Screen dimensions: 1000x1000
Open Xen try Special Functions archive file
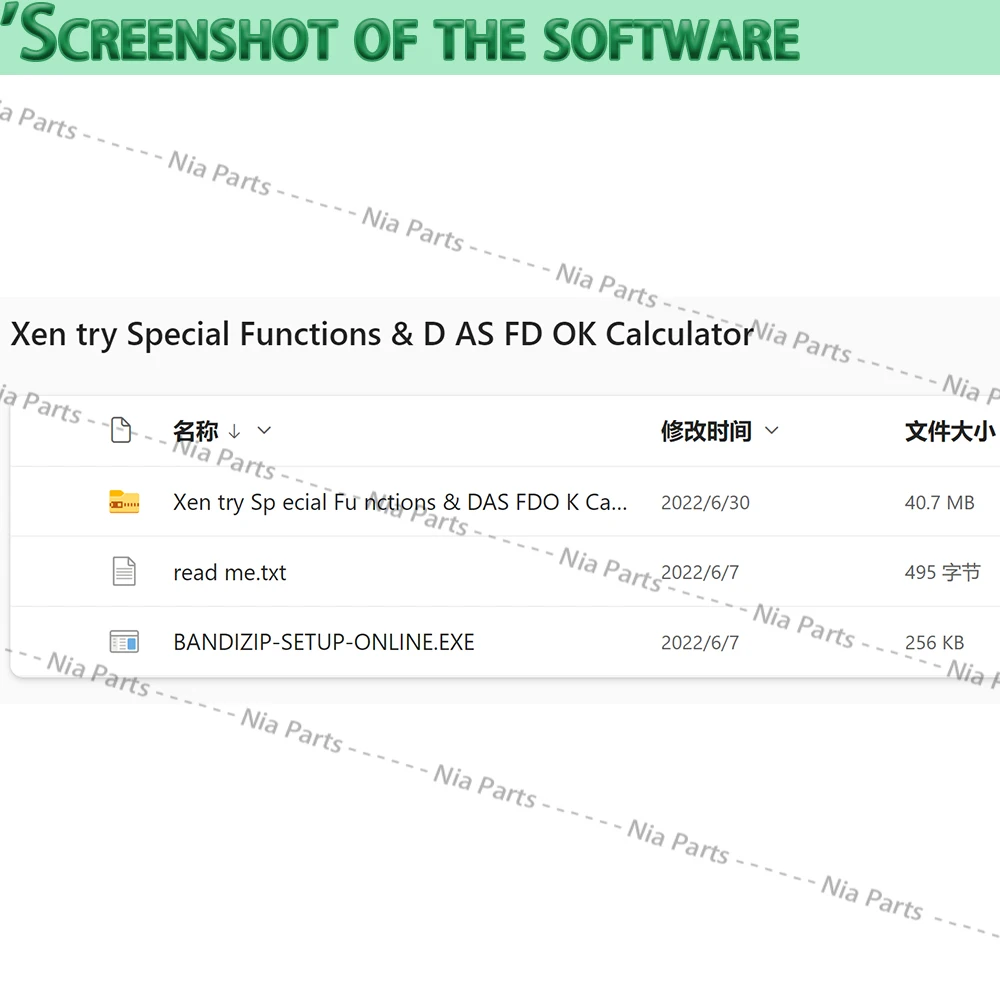[x=400, y=503]
